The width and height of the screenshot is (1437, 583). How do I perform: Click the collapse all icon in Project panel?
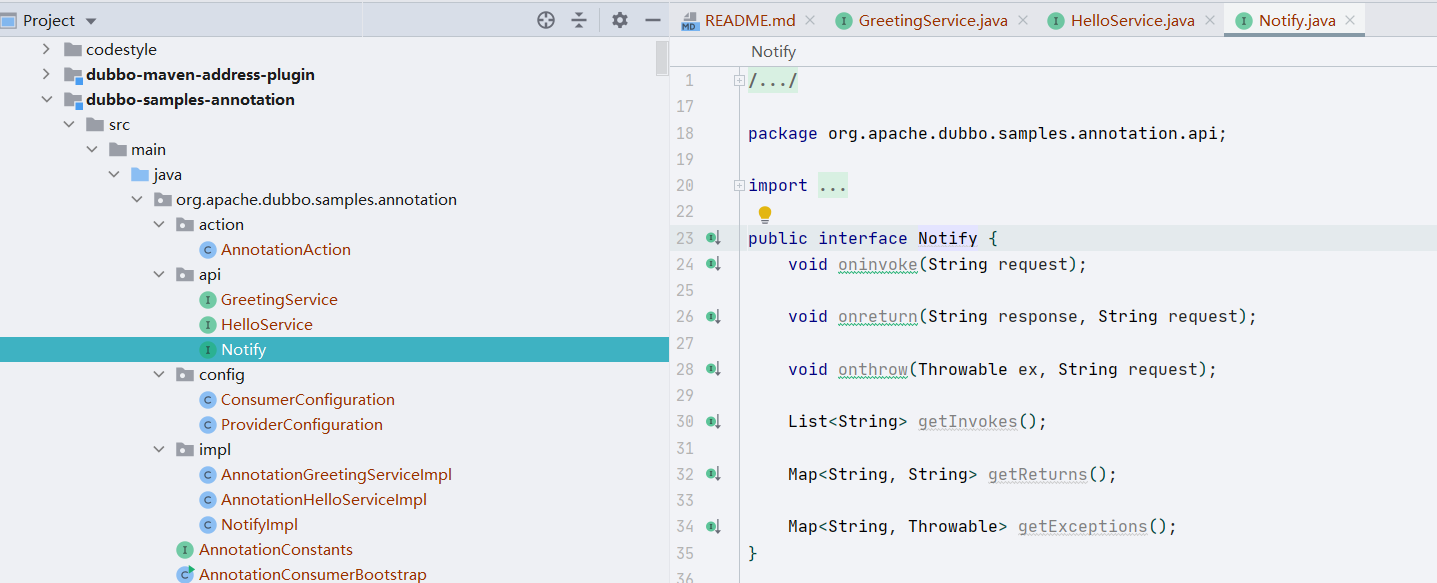coord(579,20)
